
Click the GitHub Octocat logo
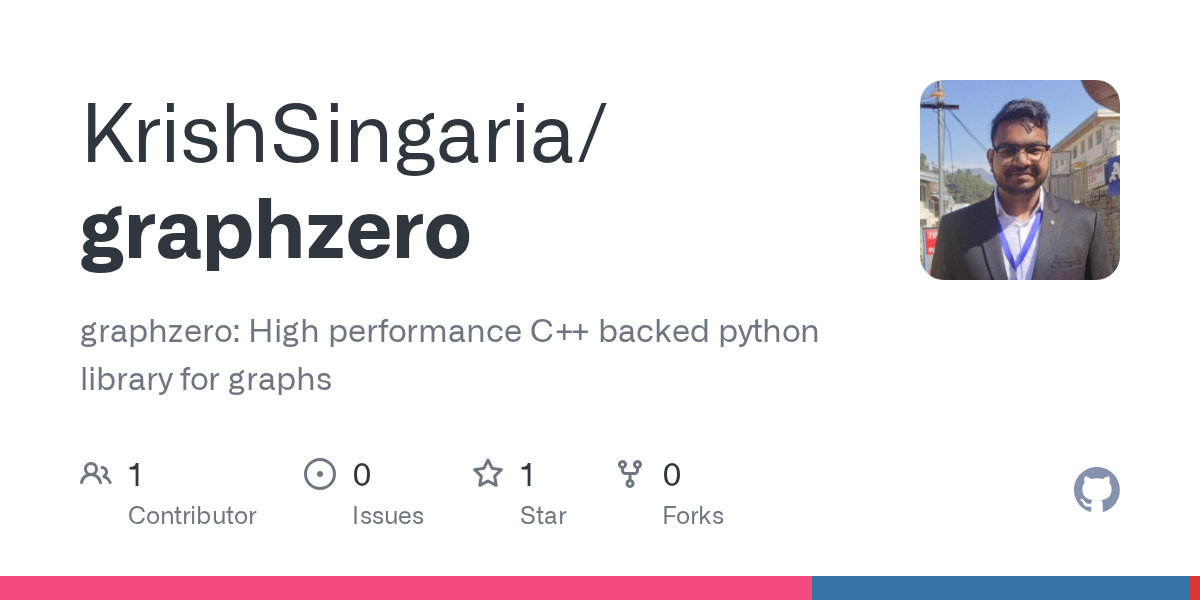pyautogui.click(x=1097, y=490)
